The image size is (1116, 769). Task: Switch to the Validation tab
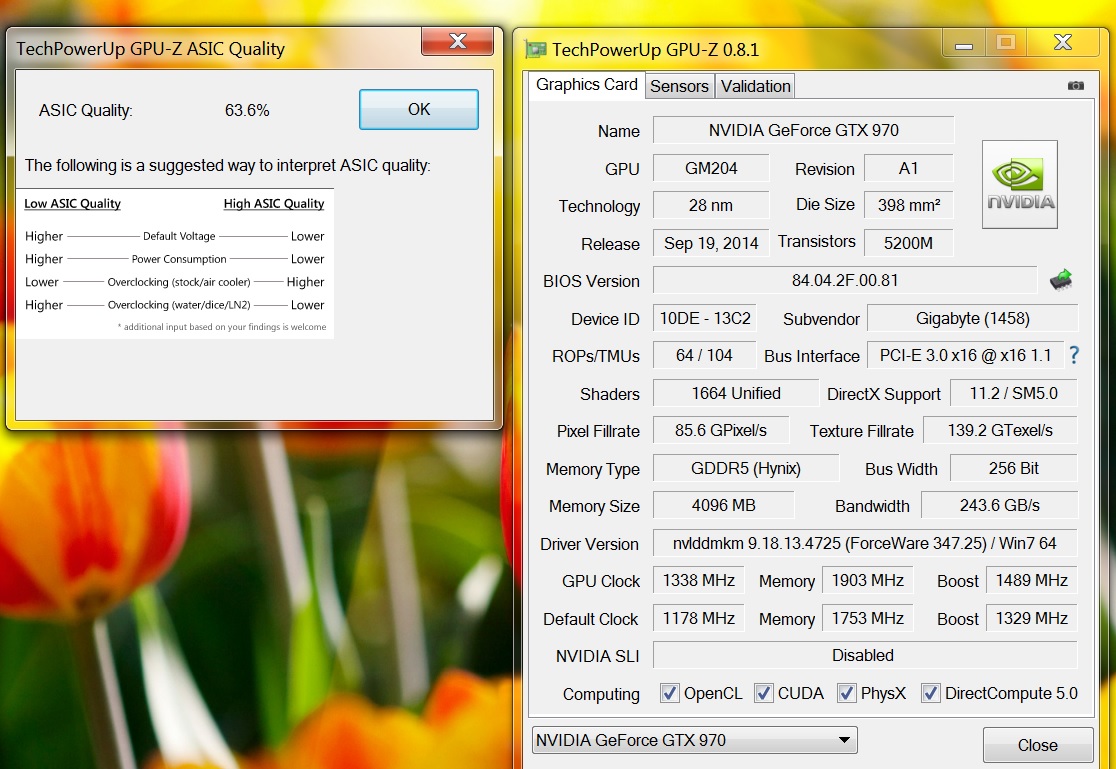(x=755, y=86)
